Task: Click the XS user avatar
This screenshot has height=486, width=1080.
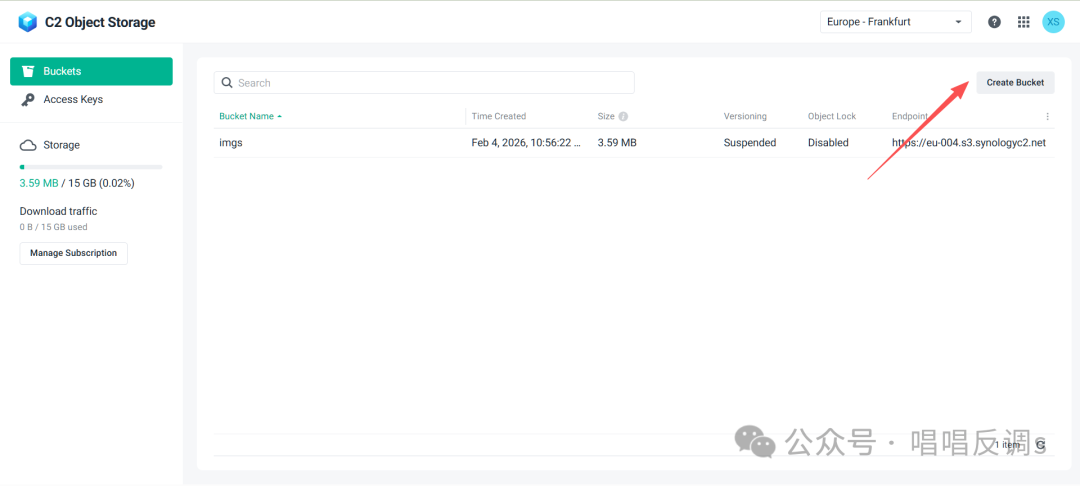Action: [x=1053, y=22]
